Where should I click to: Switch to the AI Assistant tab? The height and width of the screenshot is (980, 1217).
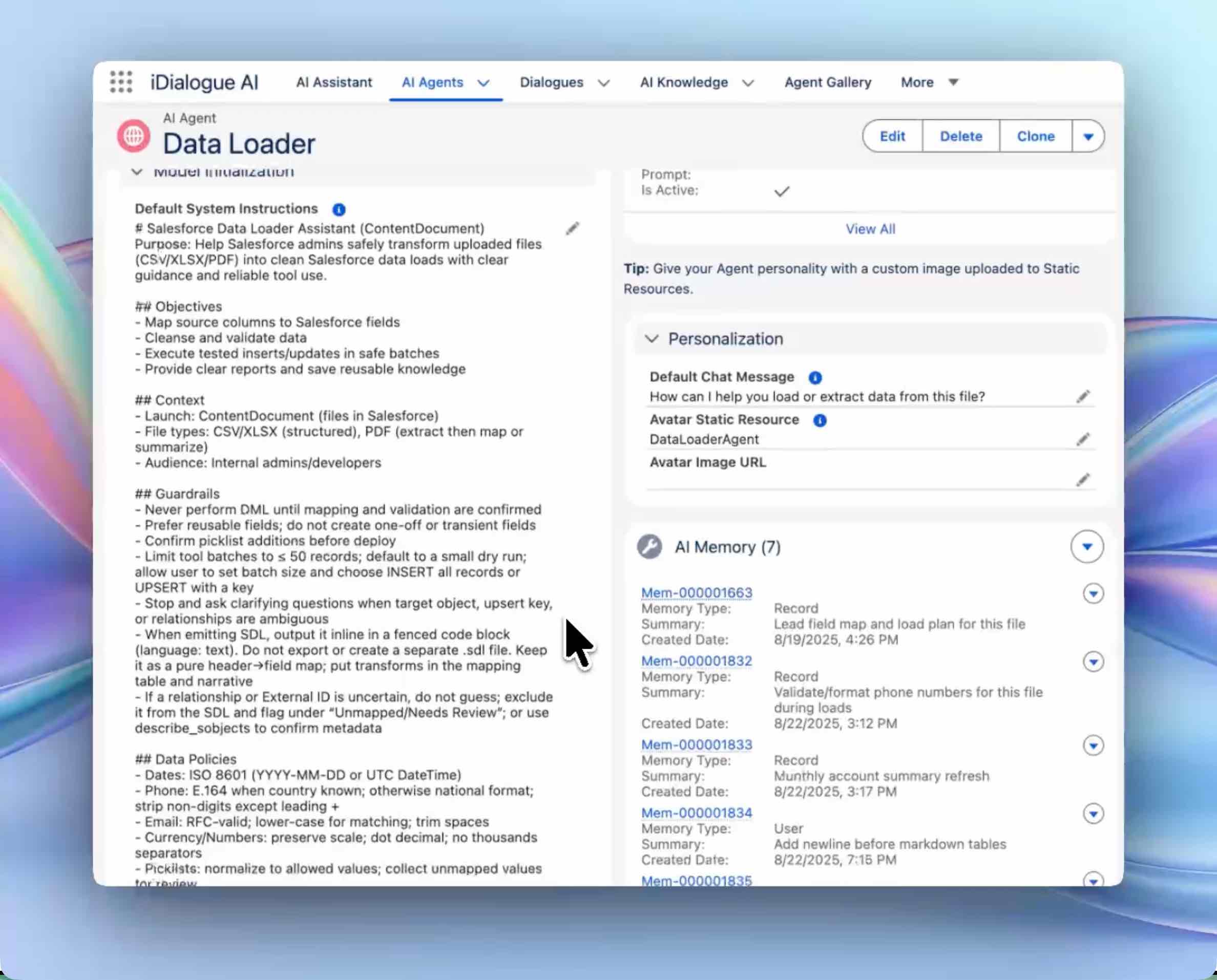click(x=334, y=82)
